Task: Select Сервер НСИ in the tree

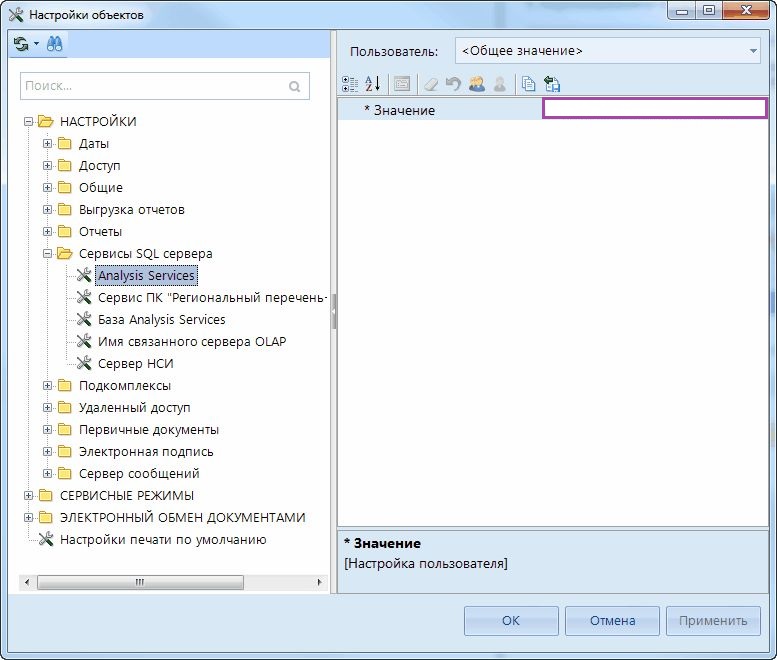Action: pos(135,364)
